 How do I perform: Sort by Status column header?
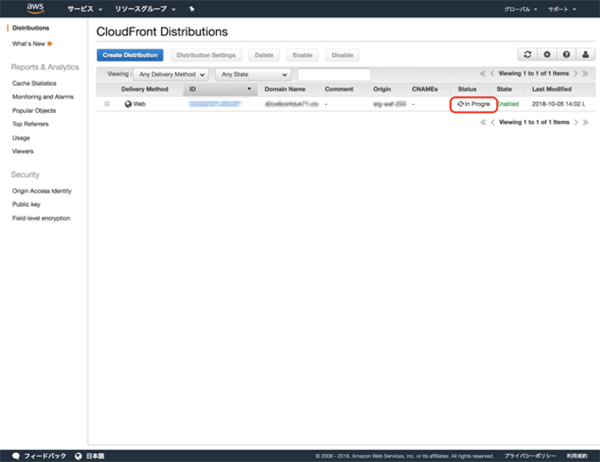click(x=467, y=89)
